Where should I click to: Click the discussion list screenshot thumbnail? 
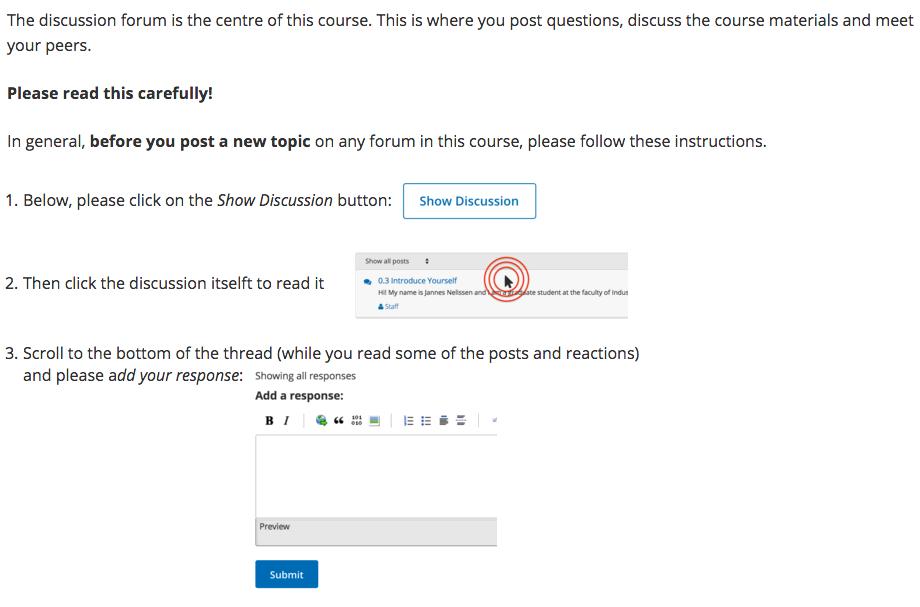coord(492,286)
